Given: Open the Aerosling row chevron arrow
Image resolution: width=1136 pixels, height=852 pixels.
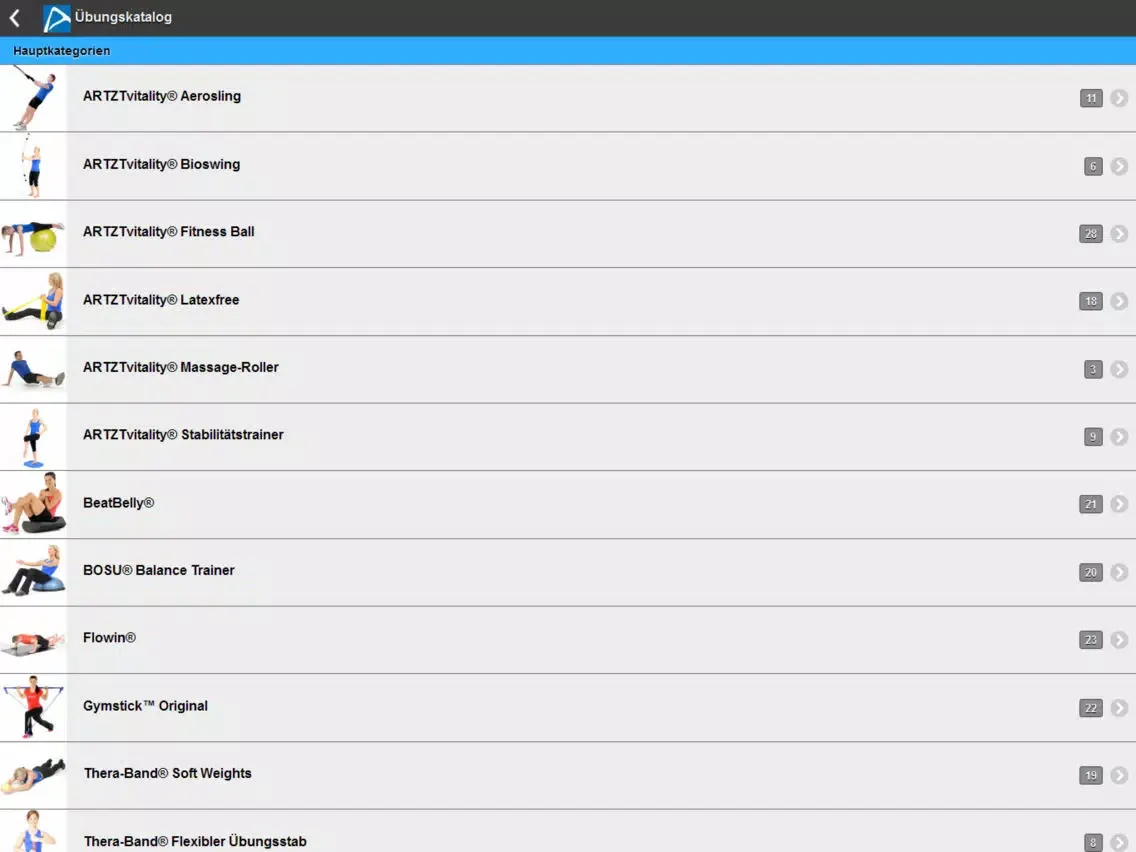Looking at the screenshot, I should tap(1119, 98).
